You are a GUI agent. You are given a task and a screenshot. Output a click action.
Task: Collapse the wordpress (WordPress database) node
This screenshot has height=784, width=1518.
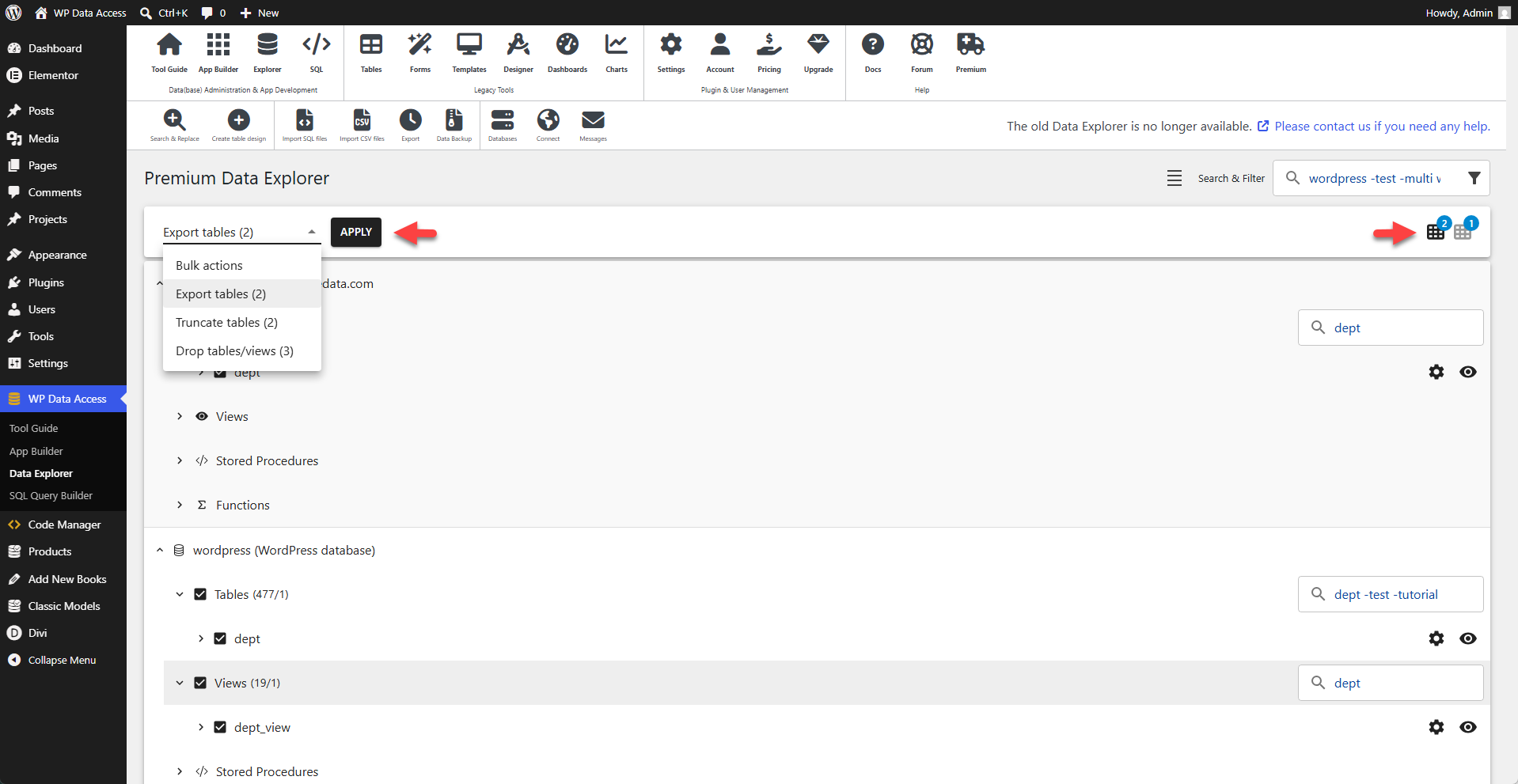coord(160,550)
